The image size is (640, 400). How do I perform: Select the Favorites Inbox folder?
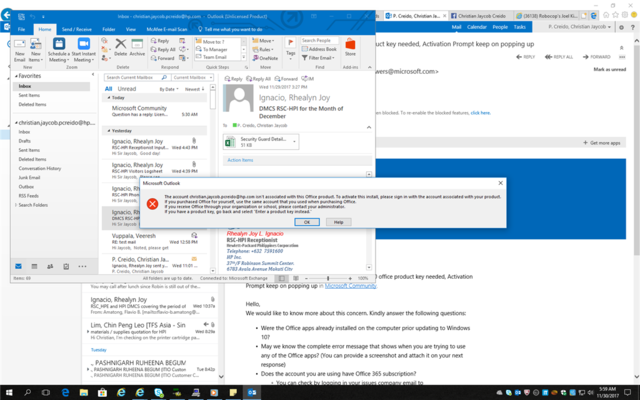coord(51,86)
